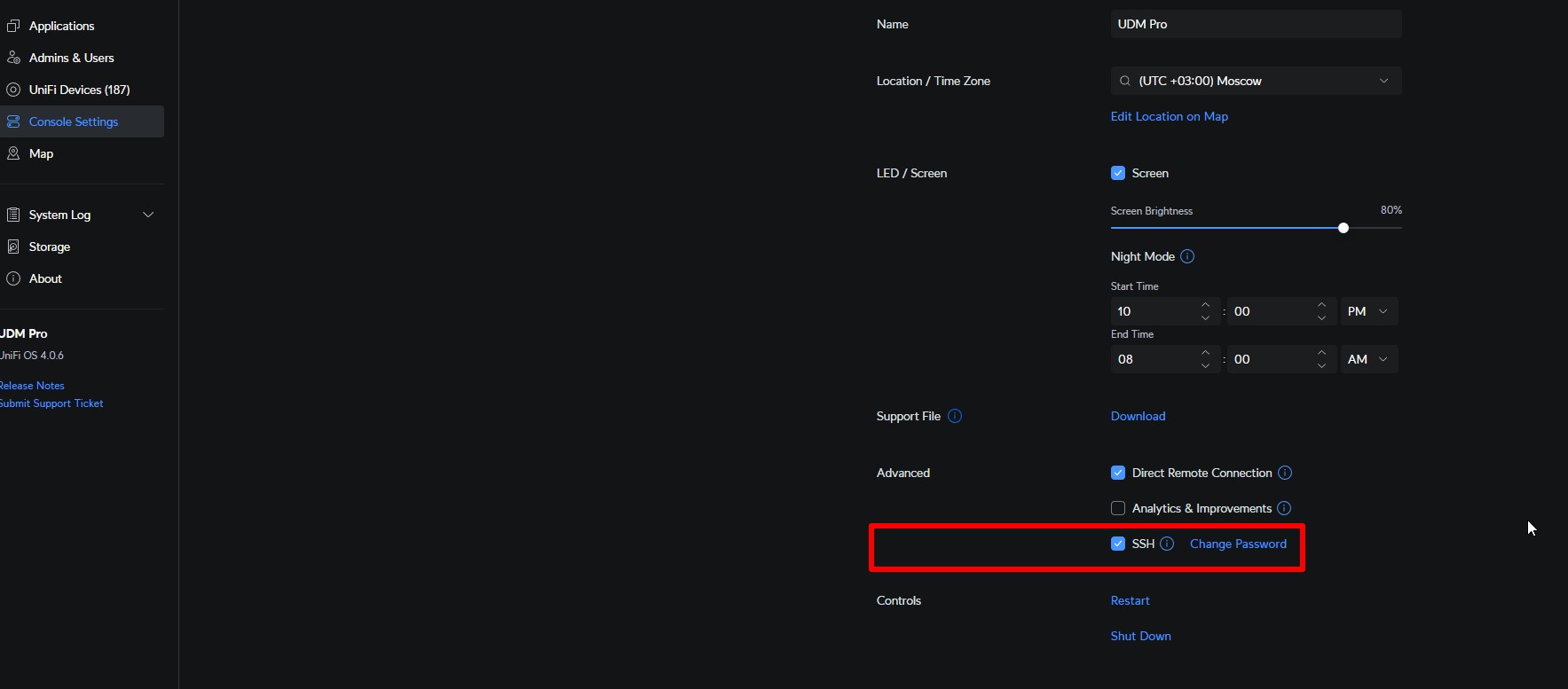1568x689 pixels.
Task: Show Night Mode info tooltip
Action: [1187, 256]
